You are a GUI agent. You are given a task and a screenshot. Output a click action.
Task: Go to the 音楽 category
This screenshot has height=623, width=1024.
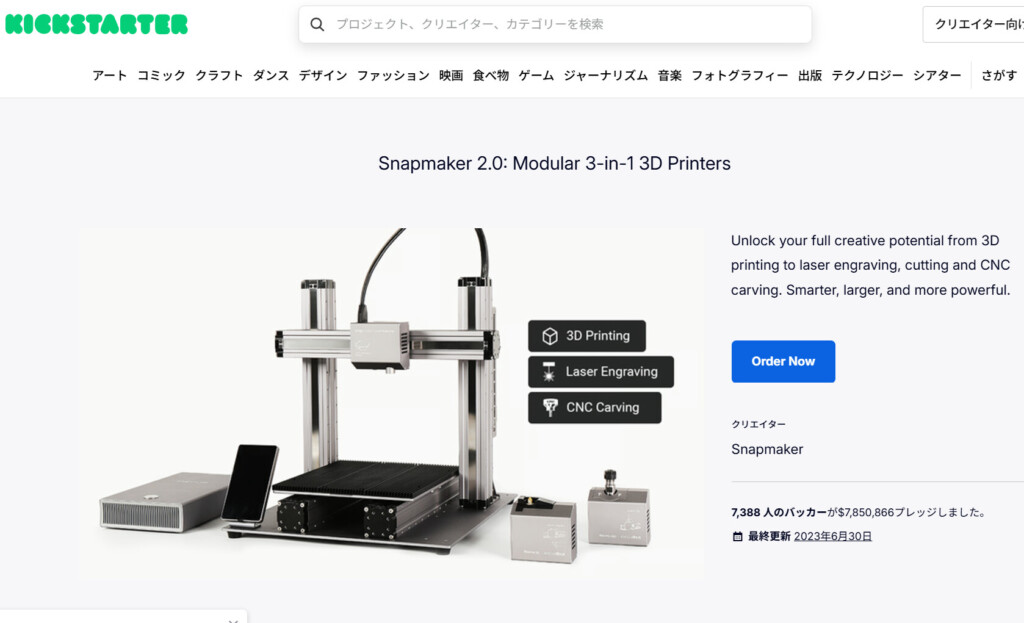[669, 76]
